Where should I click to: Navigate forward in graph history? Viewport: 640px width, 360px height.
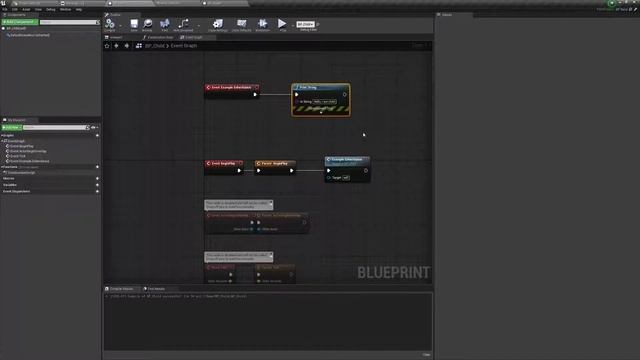click(127, 46)
